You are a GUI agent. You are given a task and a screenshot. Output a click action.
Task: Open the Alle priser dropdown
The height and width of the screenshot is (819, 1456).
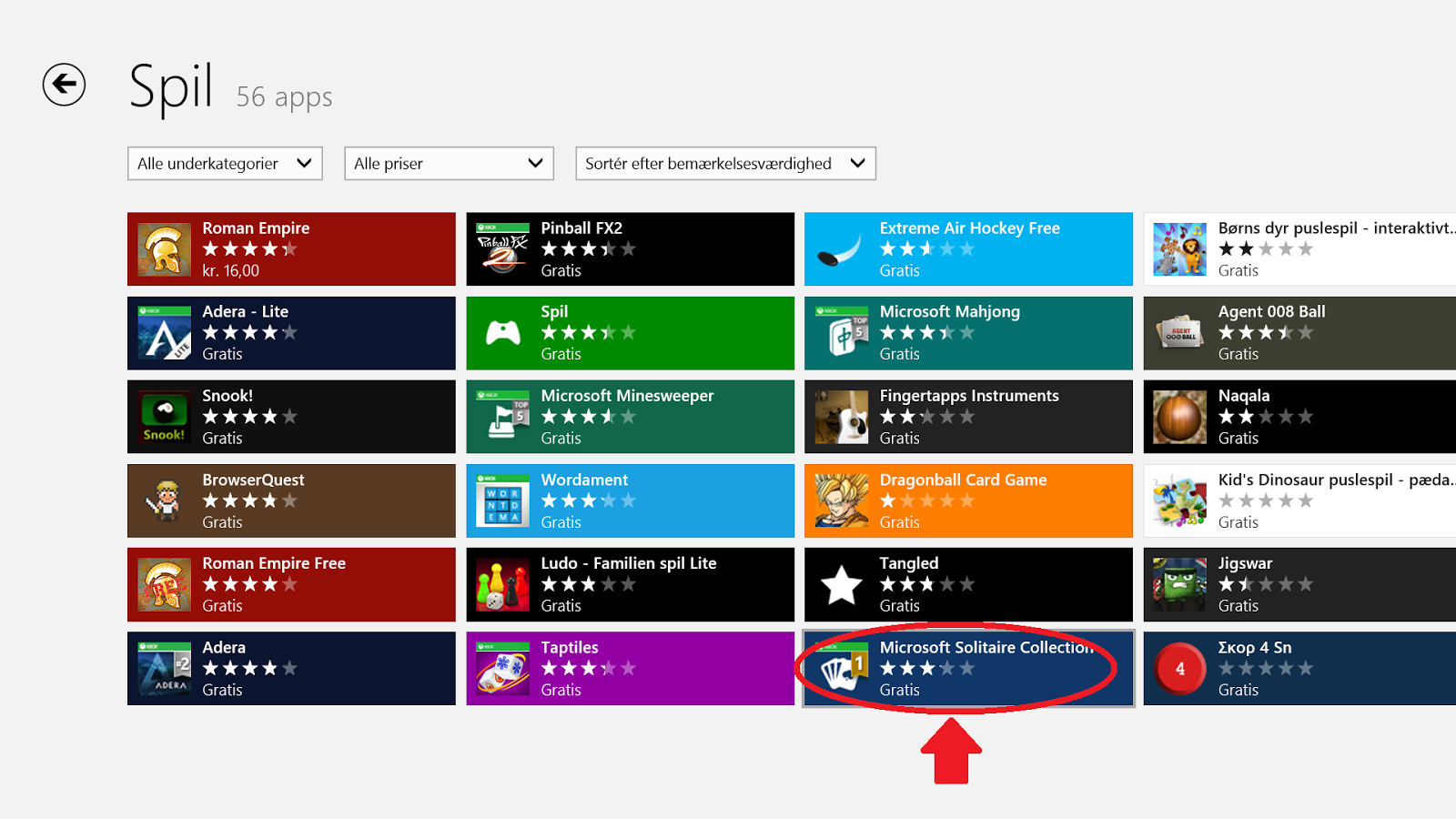tap(449, 164)
